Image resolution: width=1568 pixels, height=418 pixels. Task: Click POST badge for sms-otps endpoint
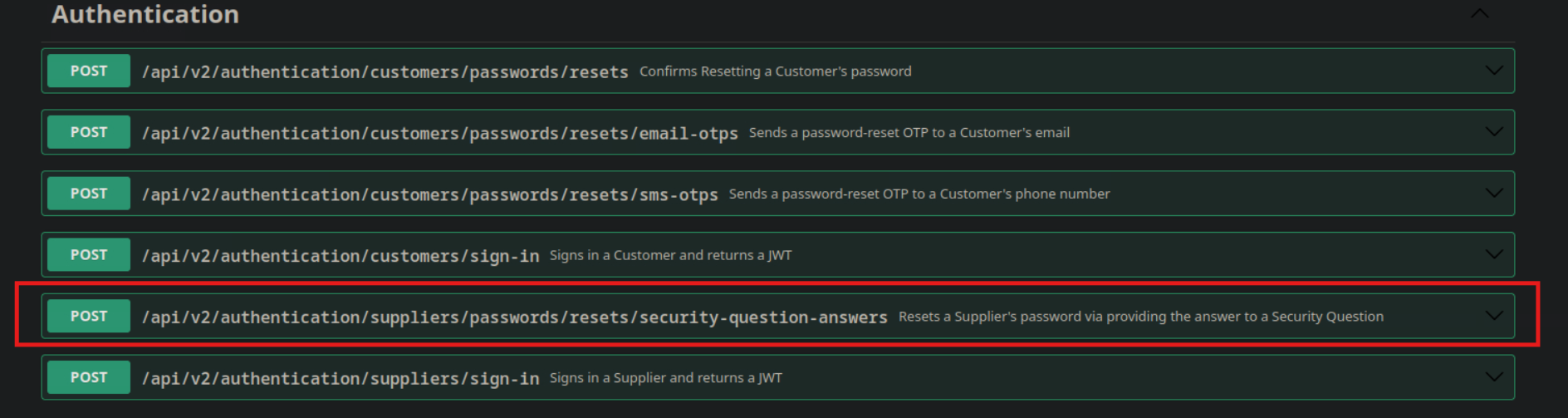tap(89, 194)
